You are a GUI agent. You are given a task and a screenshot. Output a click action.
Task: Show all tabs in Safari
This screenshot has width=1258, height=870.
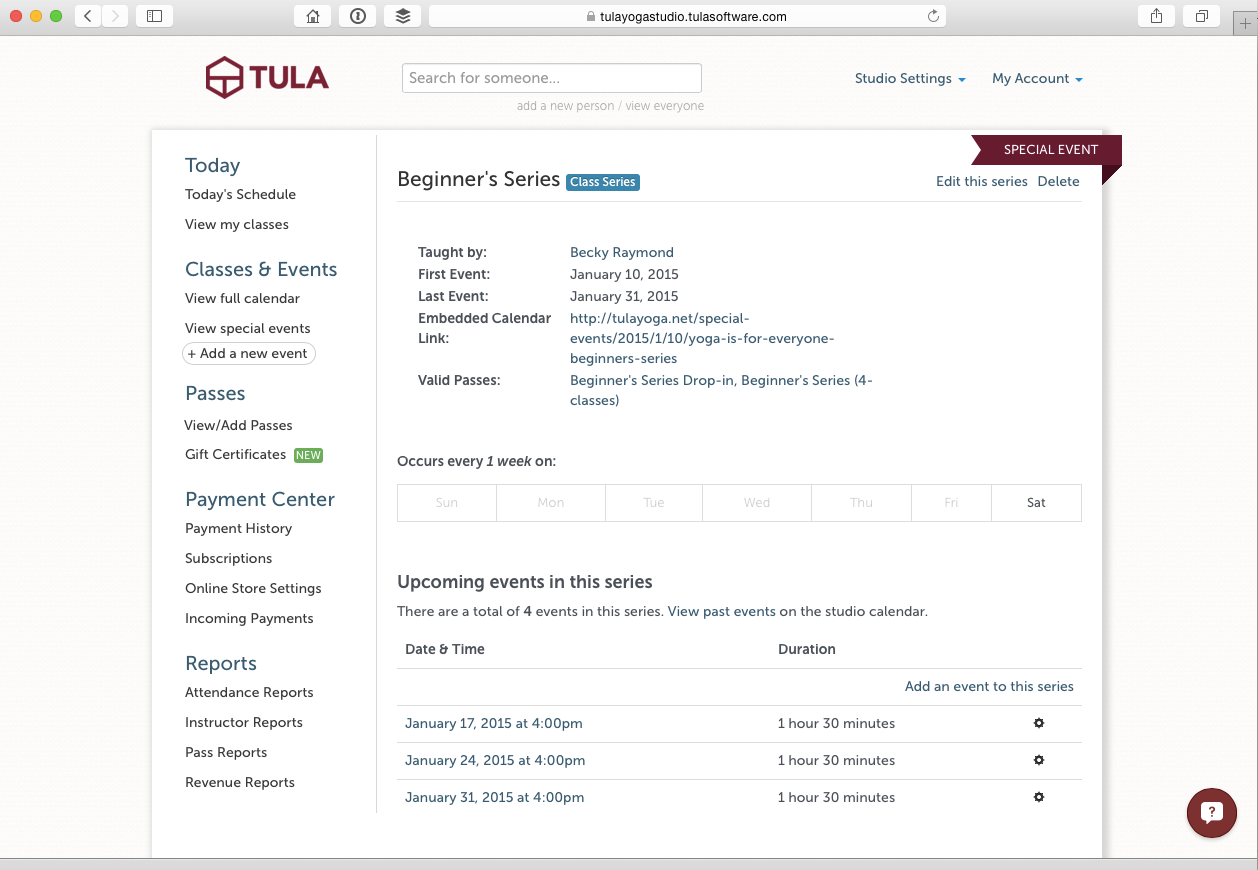[1202, 16]
